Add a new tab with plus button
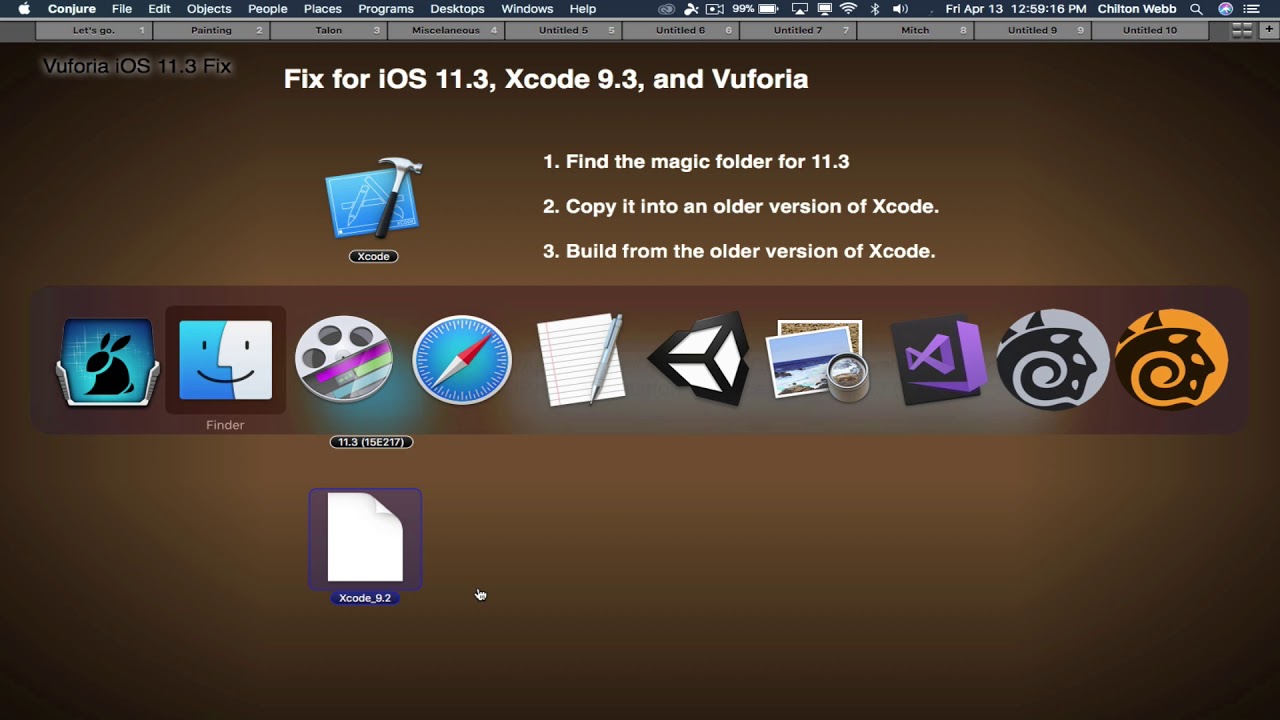This screenshot has height=720, width=1280. [1267, 30]
